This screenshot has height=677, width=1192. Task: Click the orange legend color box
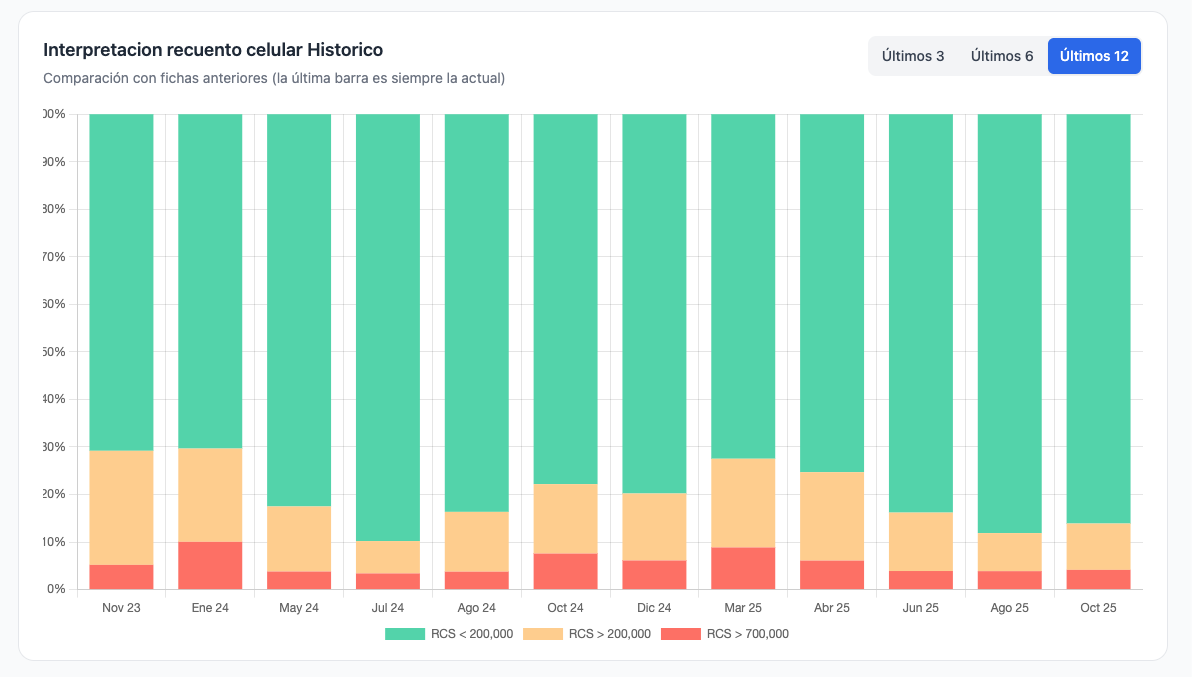pos(543,634)
